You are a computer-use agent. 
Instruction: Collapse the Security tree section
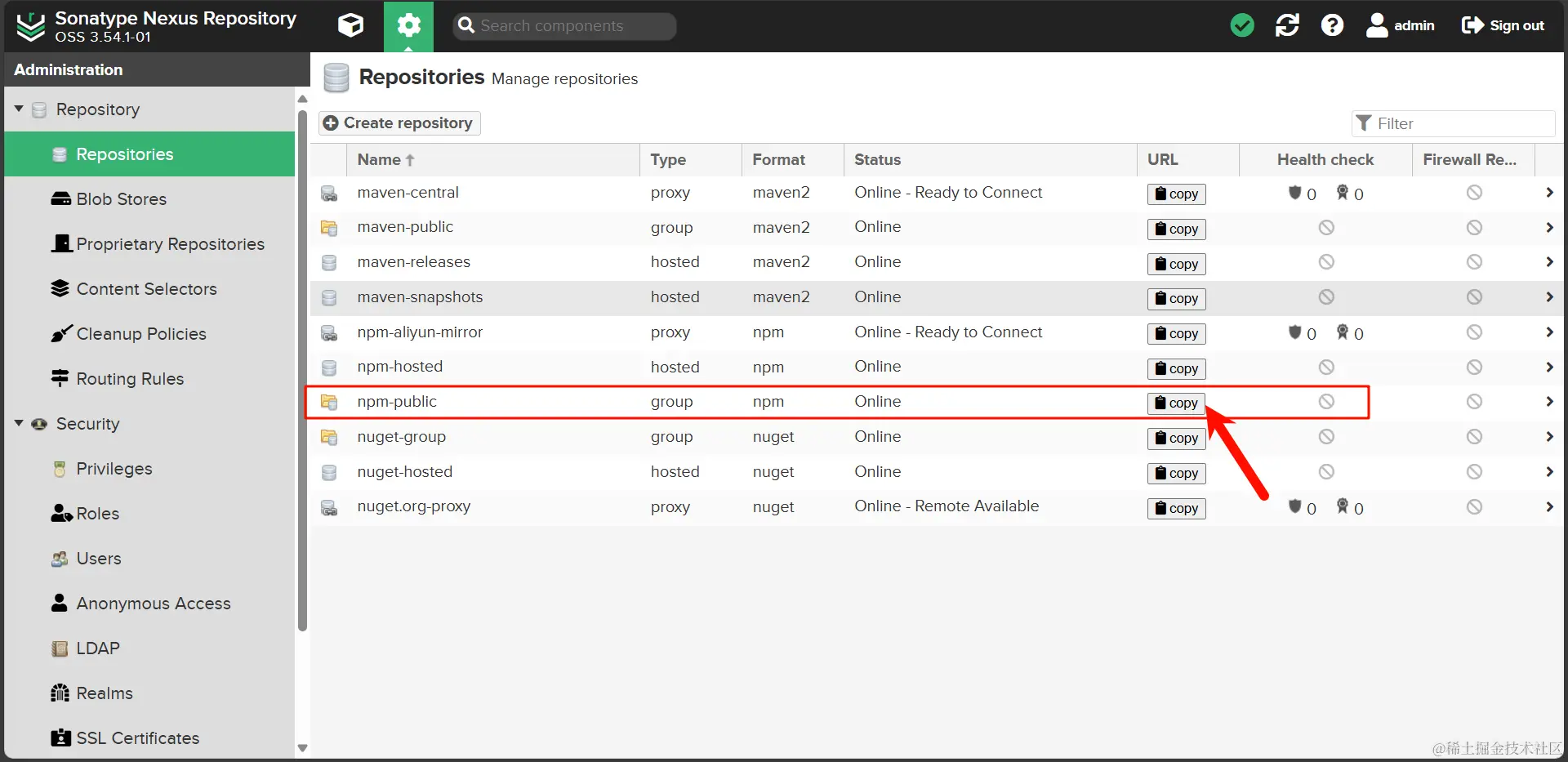pos(19,423)
